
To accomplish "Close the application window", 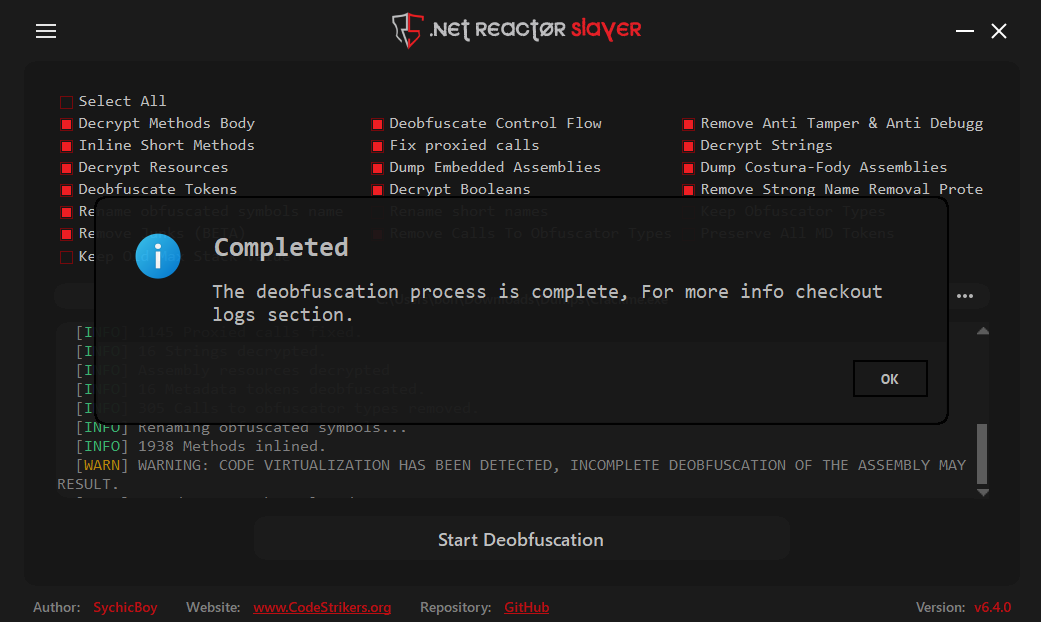I will coord(999,32).
